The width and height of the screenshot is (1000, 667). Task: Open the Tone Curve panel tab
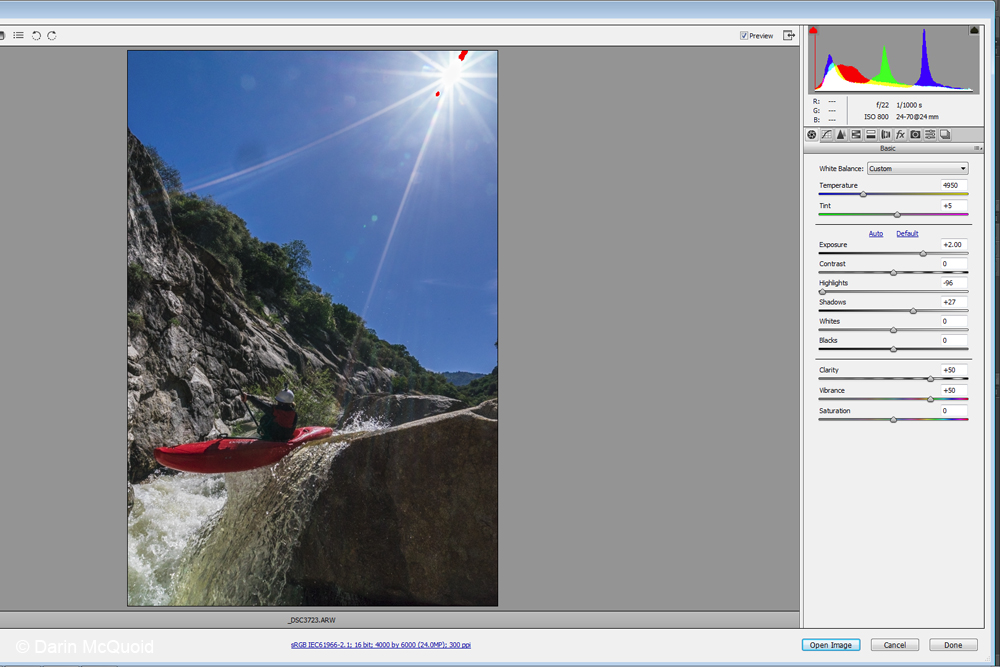pos(826,134)
